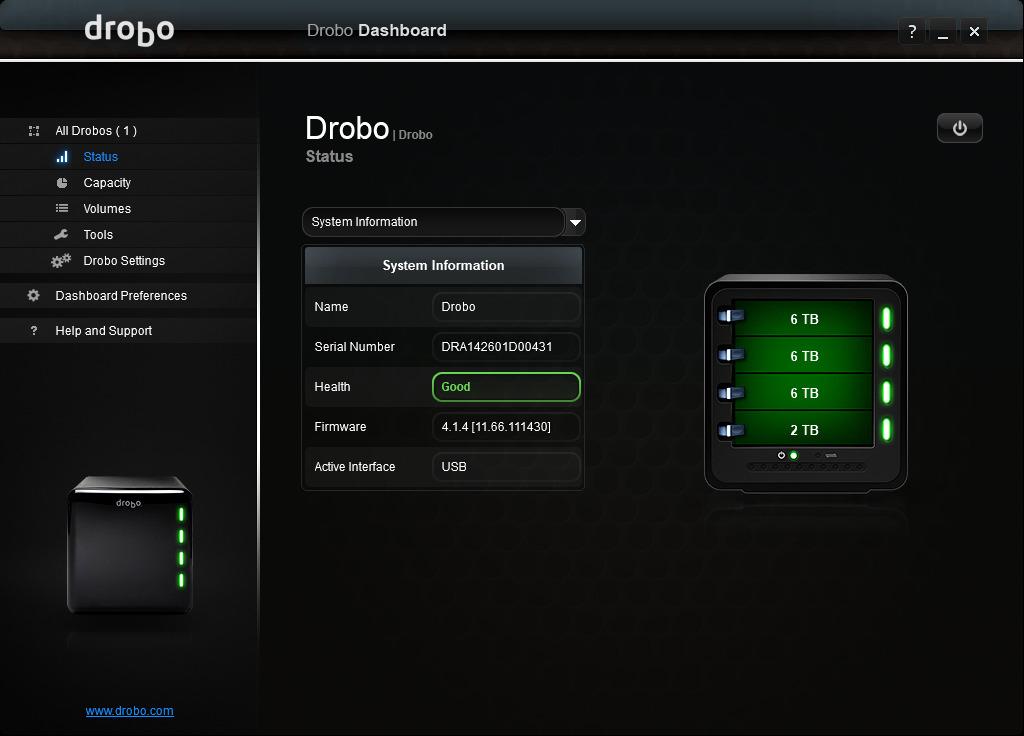Expand All Drobos ( 1 ) entry
Screen dimensions: 1024x736
click(95, 130)
